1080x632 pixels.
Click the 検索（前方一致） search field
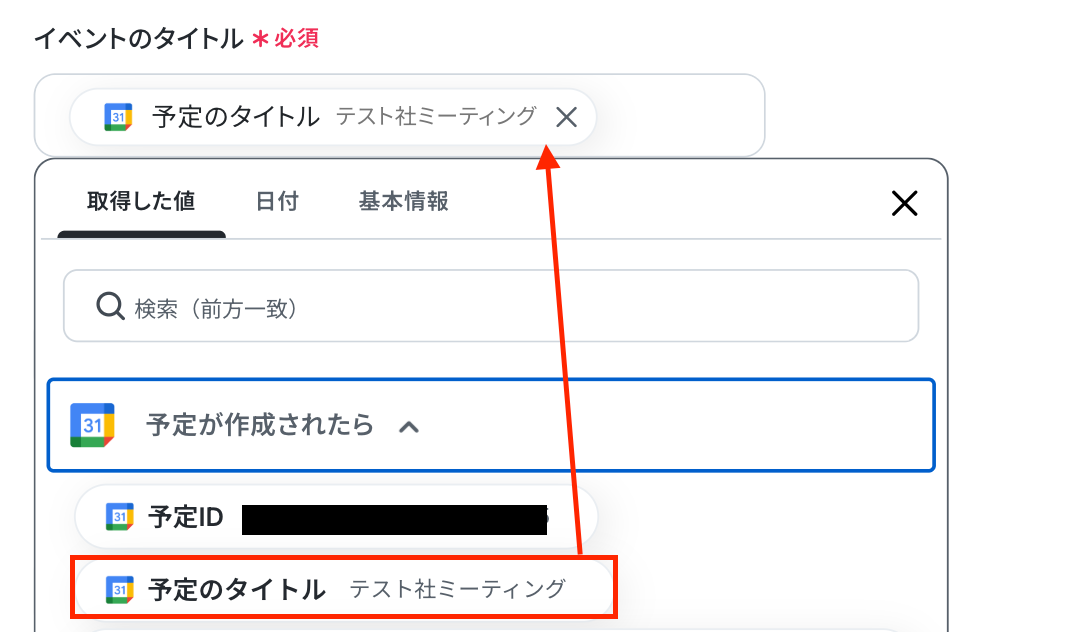(x=491, y=306)
